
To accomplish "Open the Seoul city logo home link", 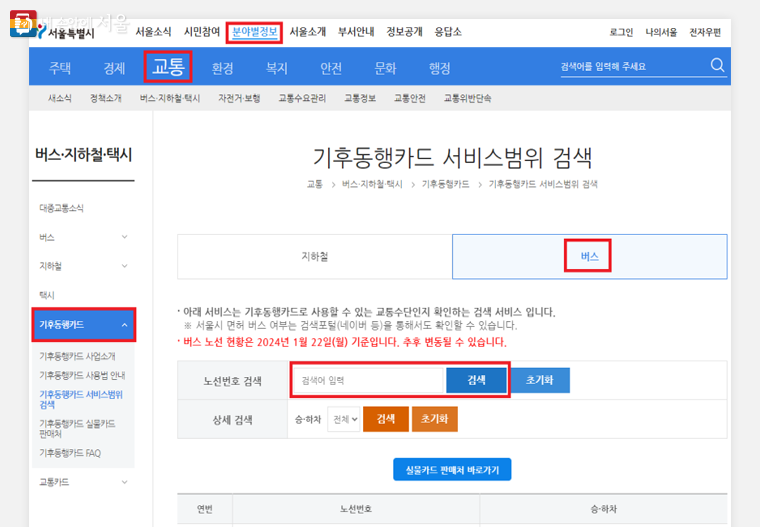I will pyautogui.click(x=66, y=33).
